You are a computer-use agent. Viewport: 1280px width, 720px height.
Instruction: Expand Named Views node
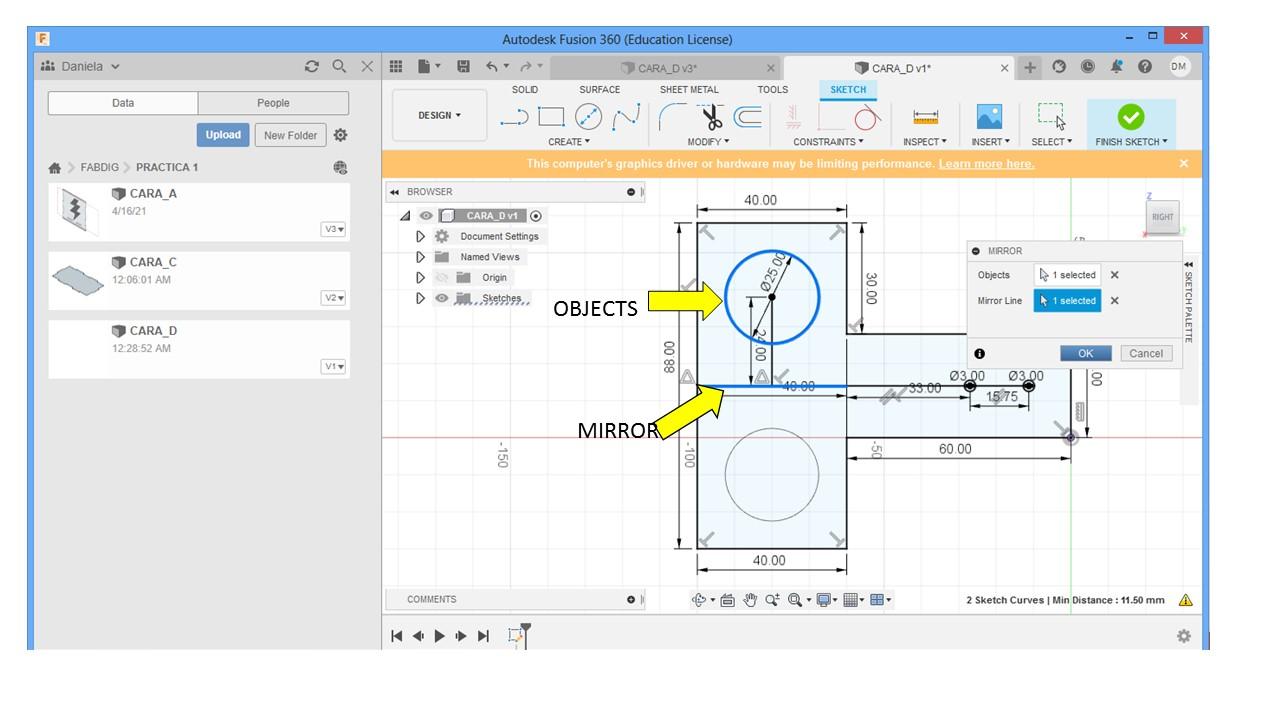tap(421, 257)
